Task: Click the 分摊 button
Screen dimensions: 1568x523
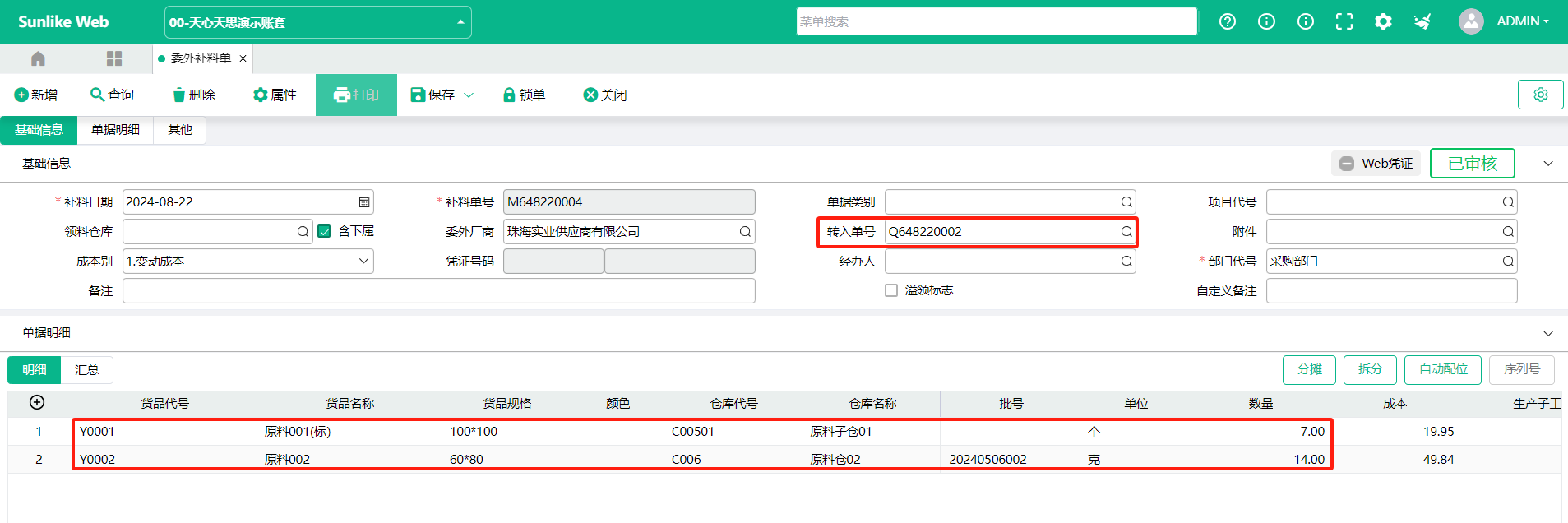Action: click(x=1309, y=370)
